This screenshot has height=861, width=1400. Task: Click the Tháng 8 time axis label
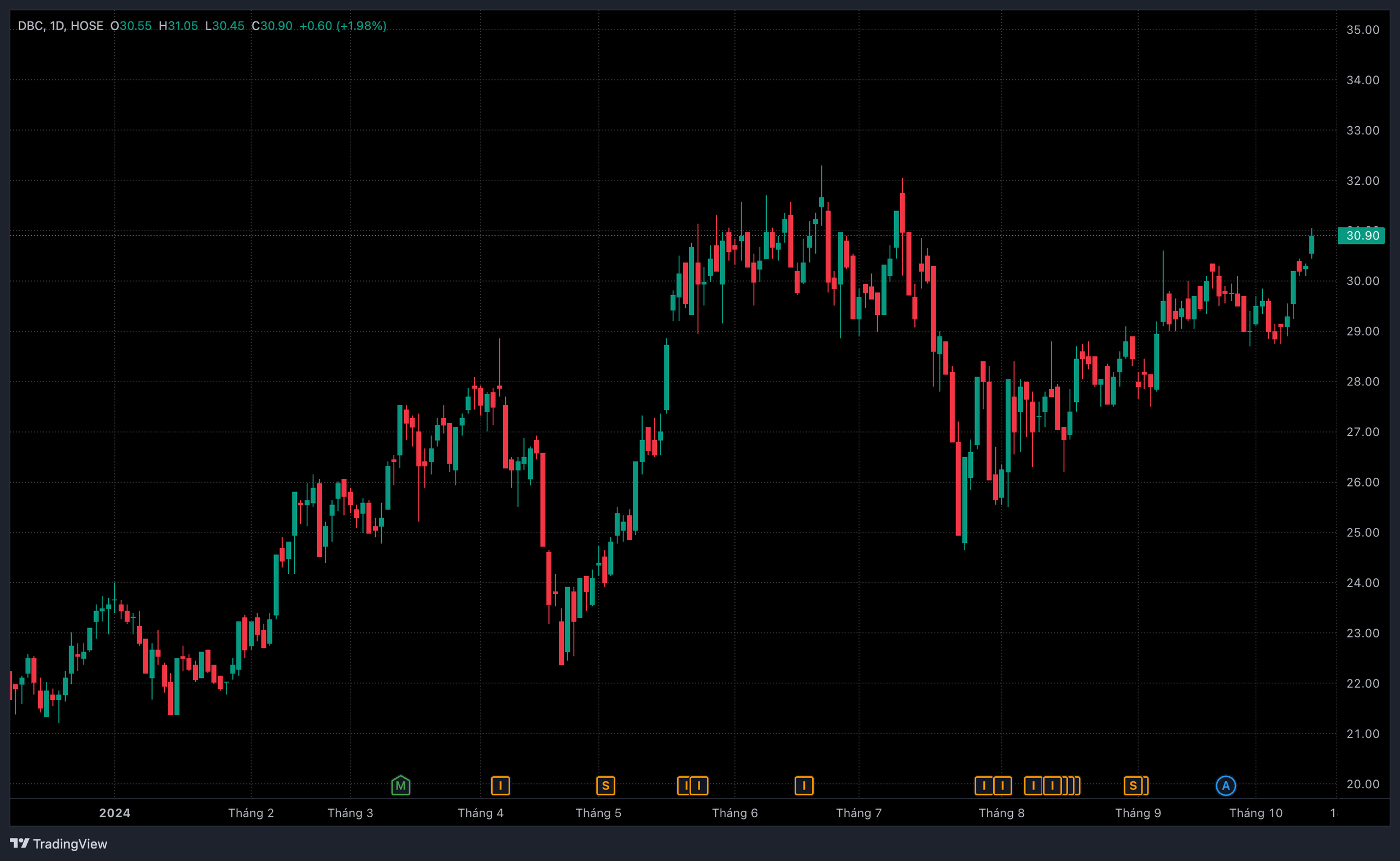pos(1001,812)
